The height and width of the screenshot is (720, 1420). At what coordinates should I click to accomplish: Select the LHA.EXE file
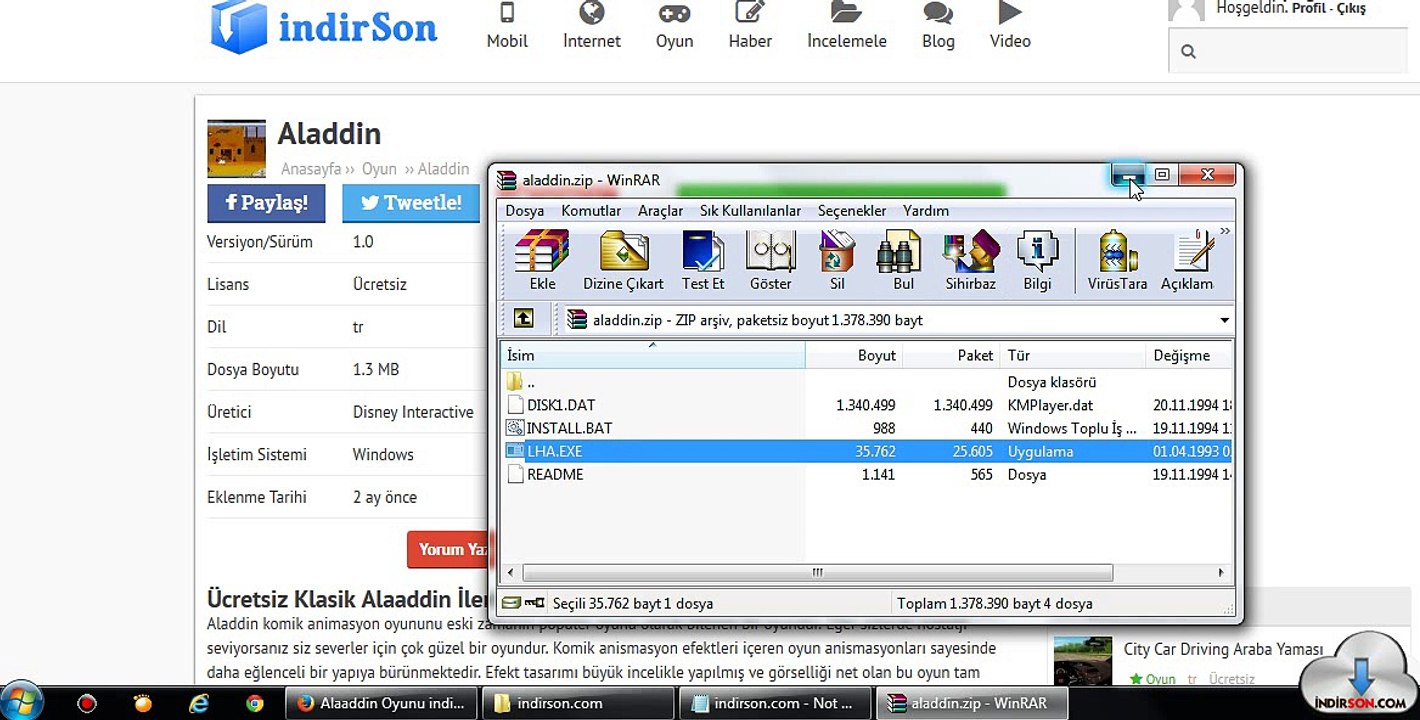pyautogui.click(x=867, y=451)
